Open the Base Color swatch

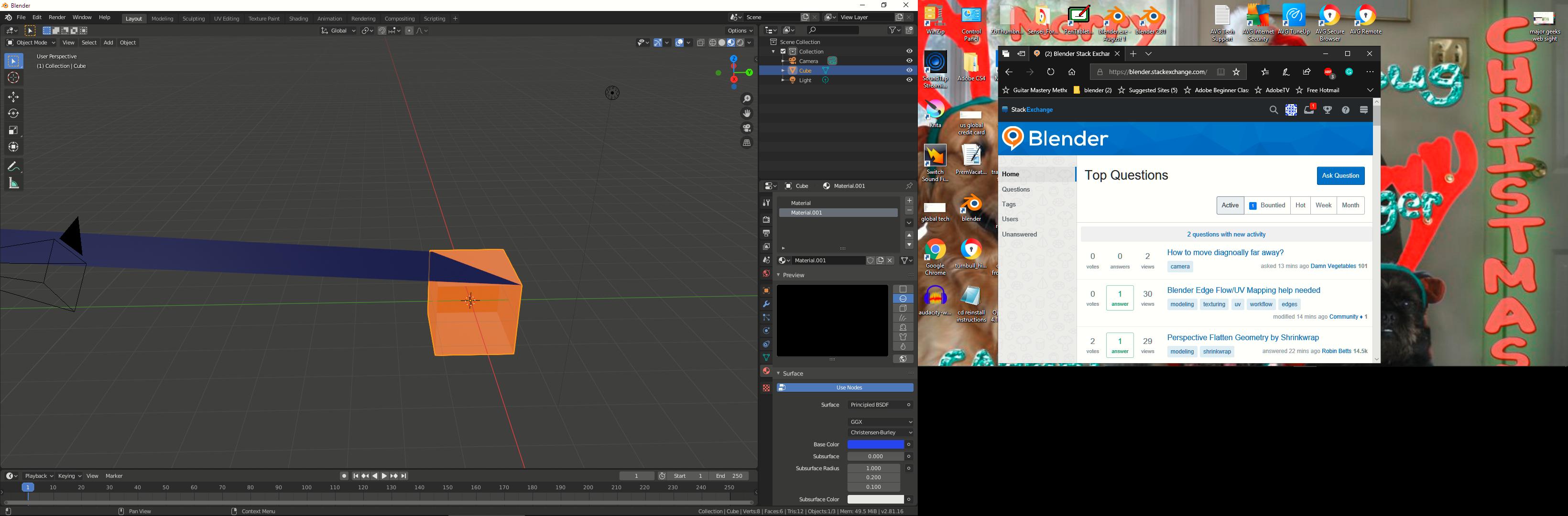coord(875,445)
